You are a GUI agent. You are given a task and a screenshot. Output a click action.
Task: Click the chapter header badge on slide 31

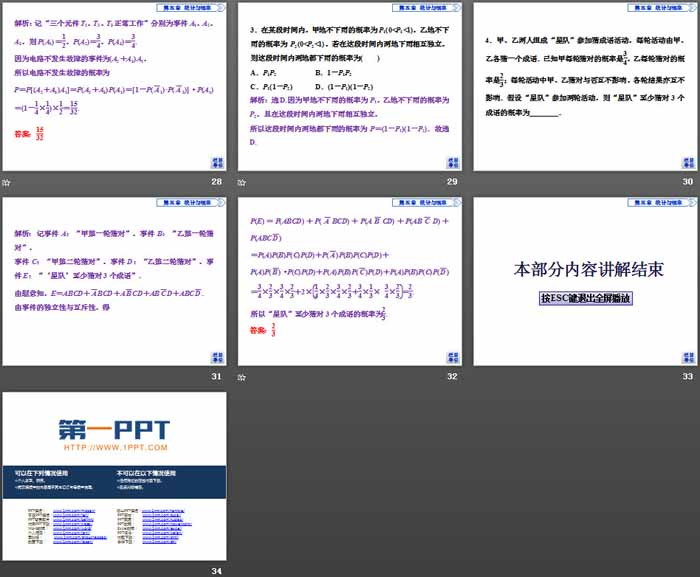coord(191,202)
